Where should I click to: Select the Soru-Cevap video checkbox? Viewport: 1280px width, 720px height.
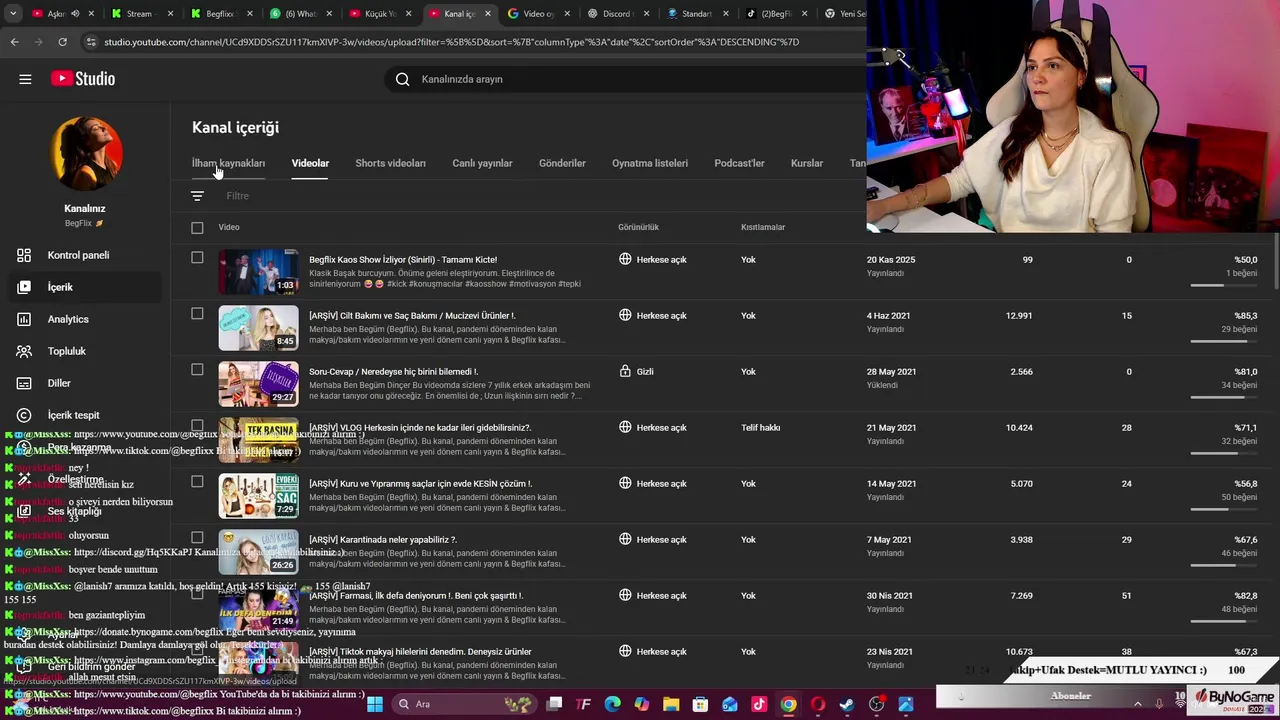tap(197, 370)
